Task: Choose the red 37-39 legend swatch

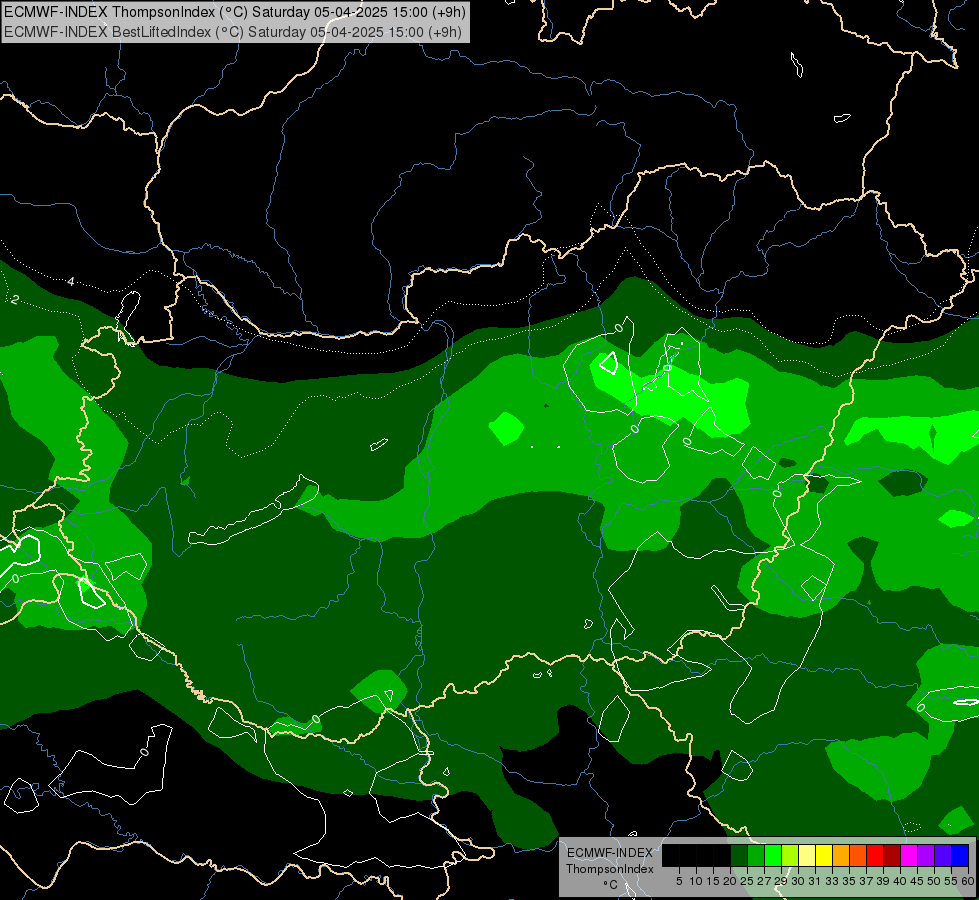Action: tap(875, 855)
